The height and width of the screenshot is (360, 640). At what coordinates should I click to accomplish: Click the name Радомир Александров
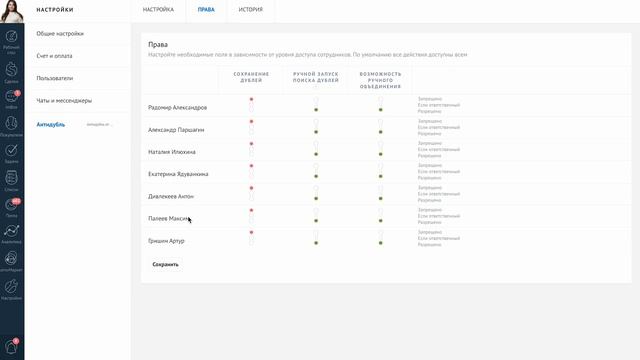point(178,108)
